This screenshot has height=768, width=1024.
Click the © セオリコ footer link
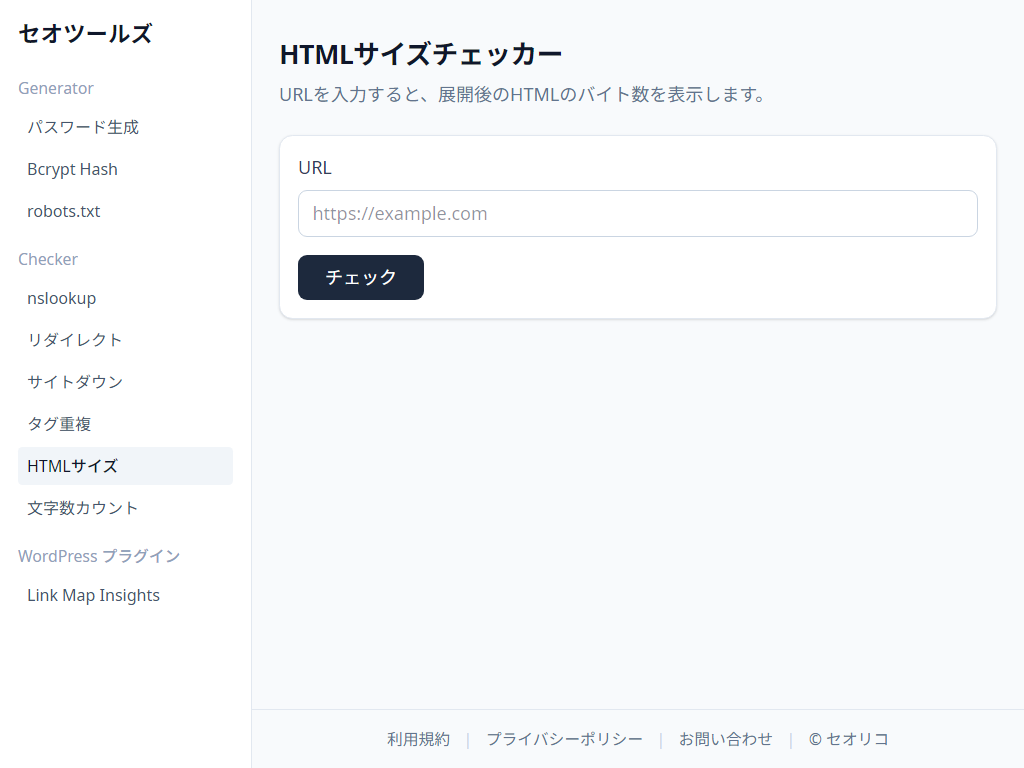click(847, 739)
